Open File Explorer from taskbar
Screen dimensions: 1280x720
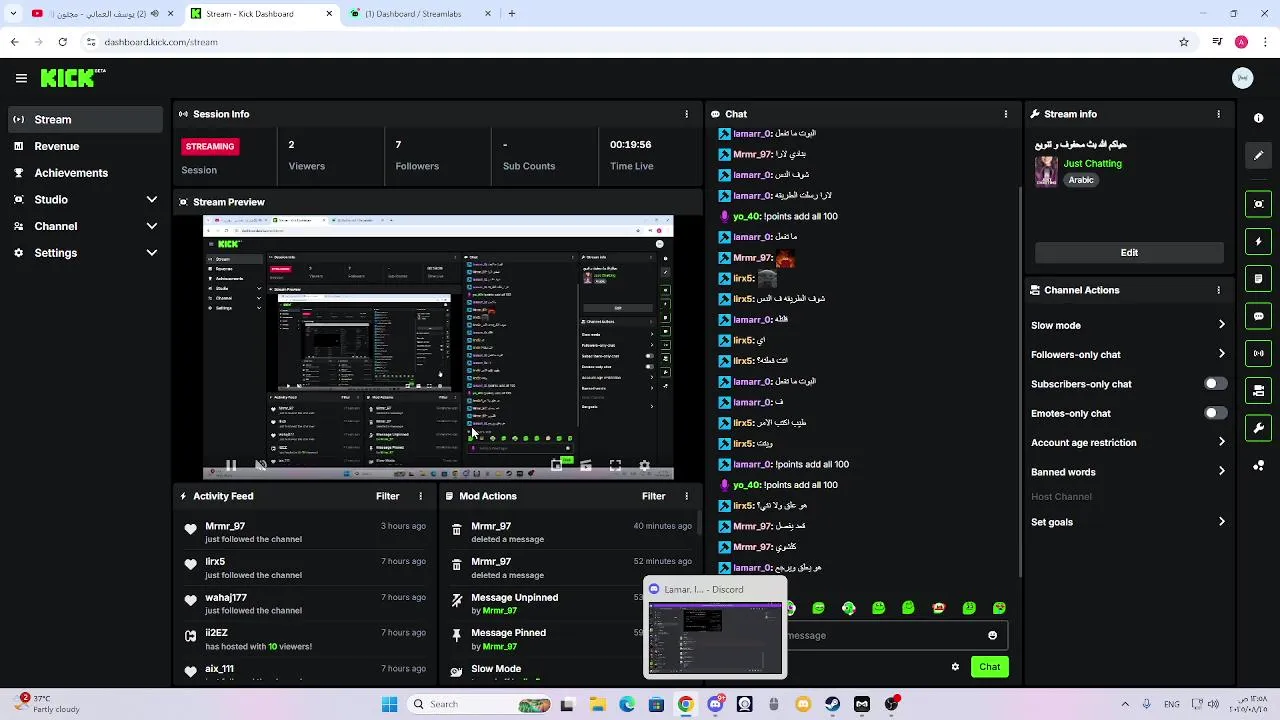pyautogui.click(x=597, y=704)
